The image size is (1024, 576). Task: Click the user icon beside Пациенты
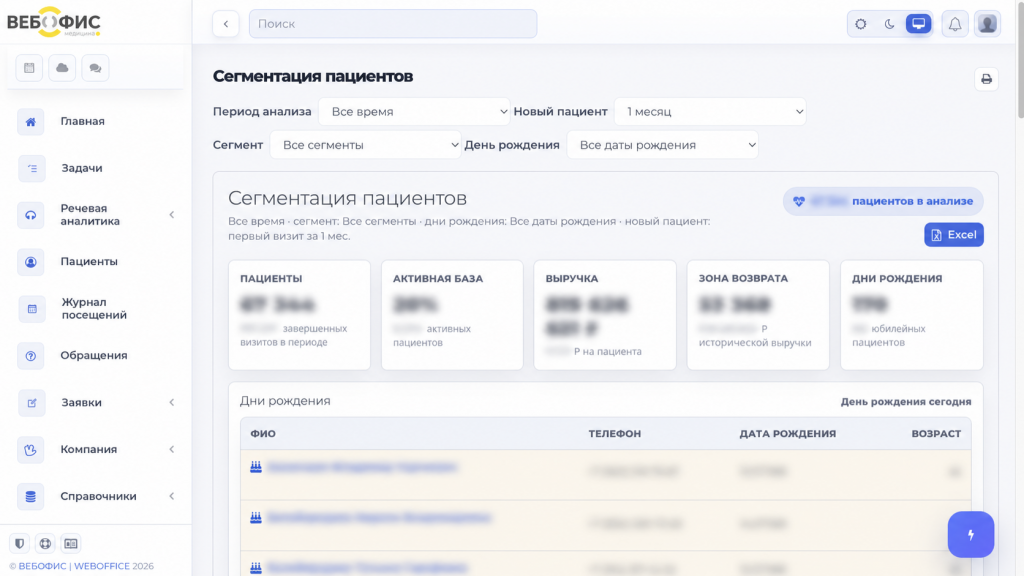coord(31,262)
